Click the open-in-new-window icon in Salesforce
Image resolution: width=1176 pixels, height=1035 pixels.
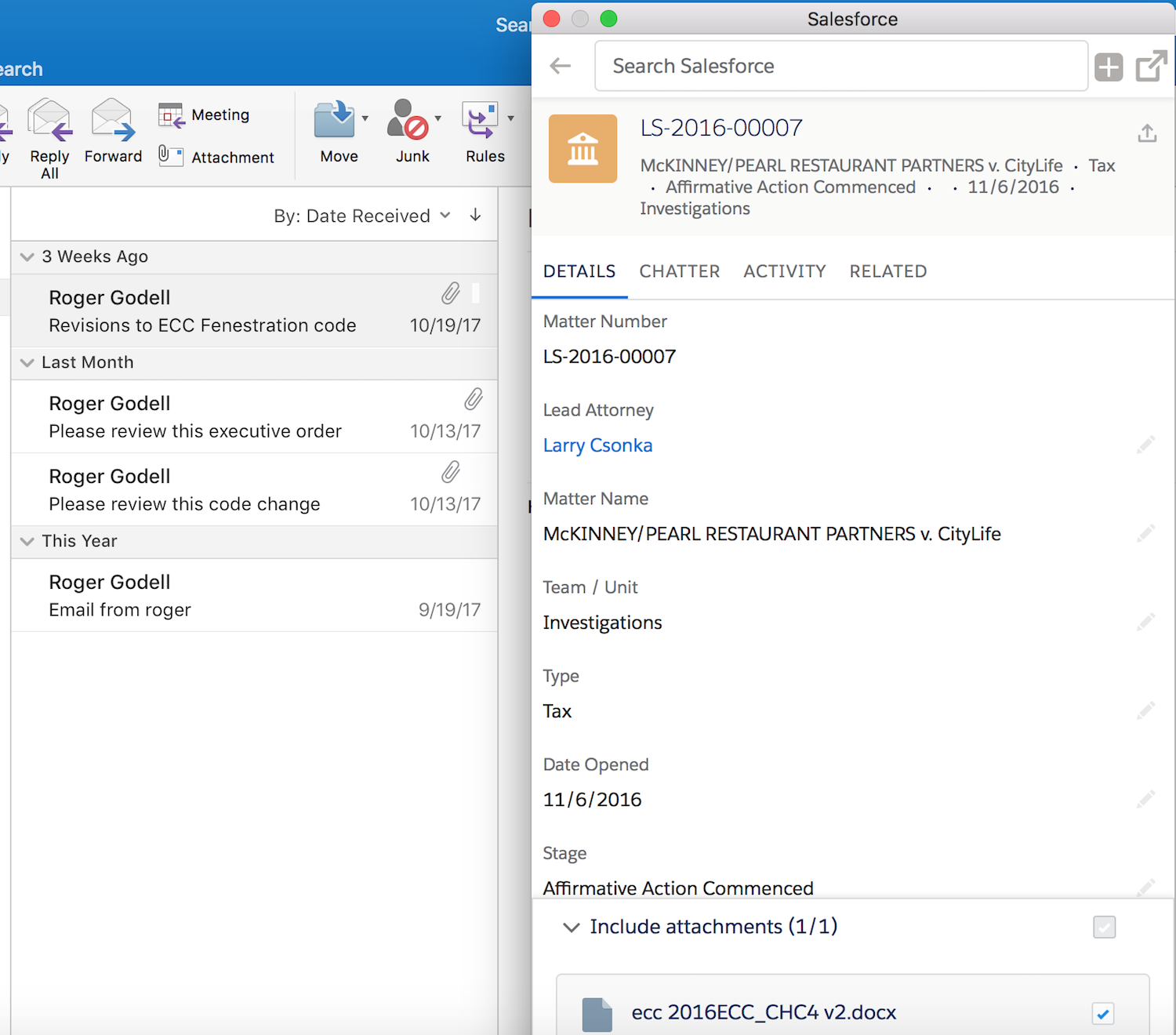point(1151,67)
